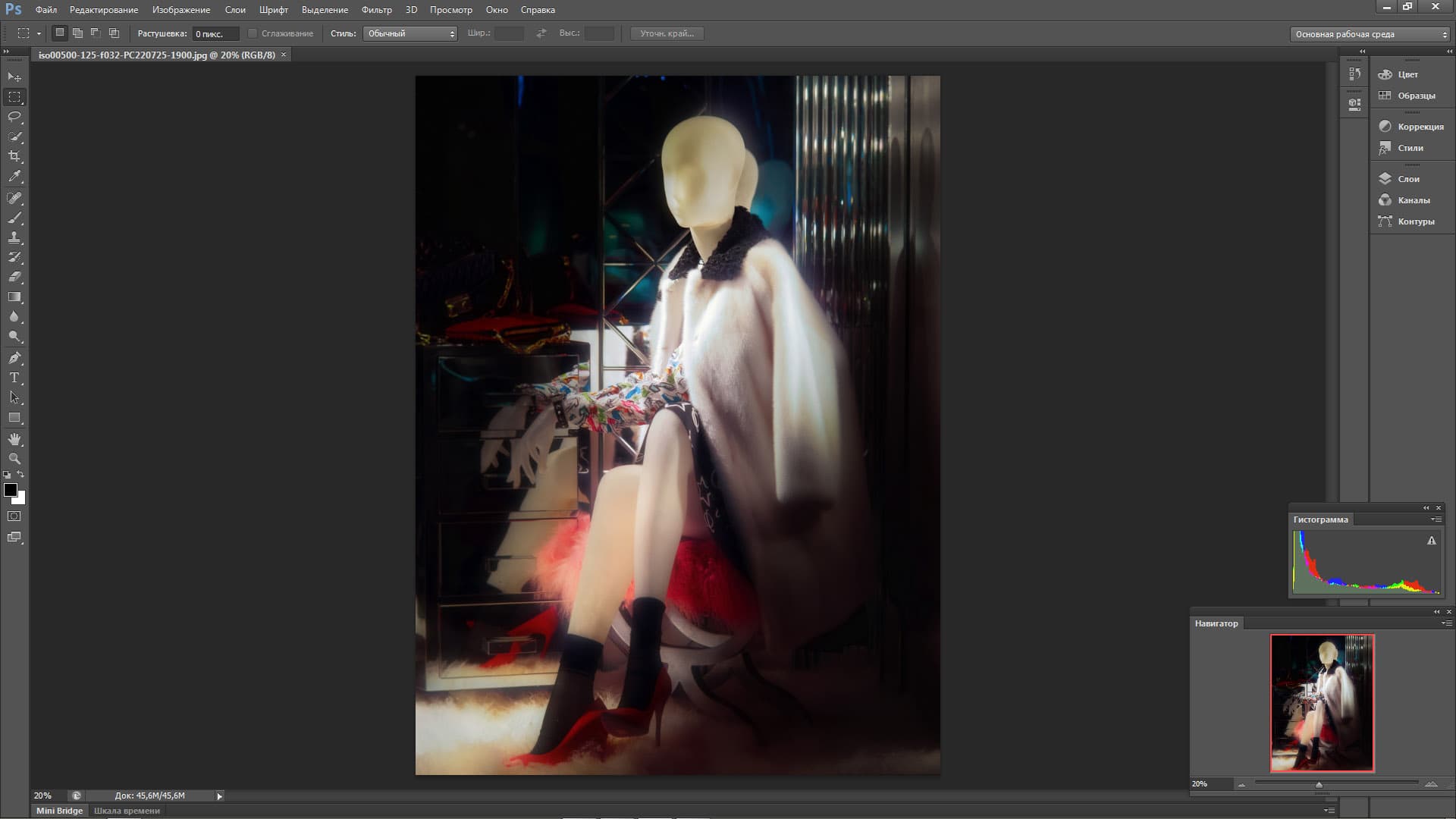Pick the Horizontal Type tool
The height and width of the screenshot is (819, 1456).
click(x=14, y=378)
